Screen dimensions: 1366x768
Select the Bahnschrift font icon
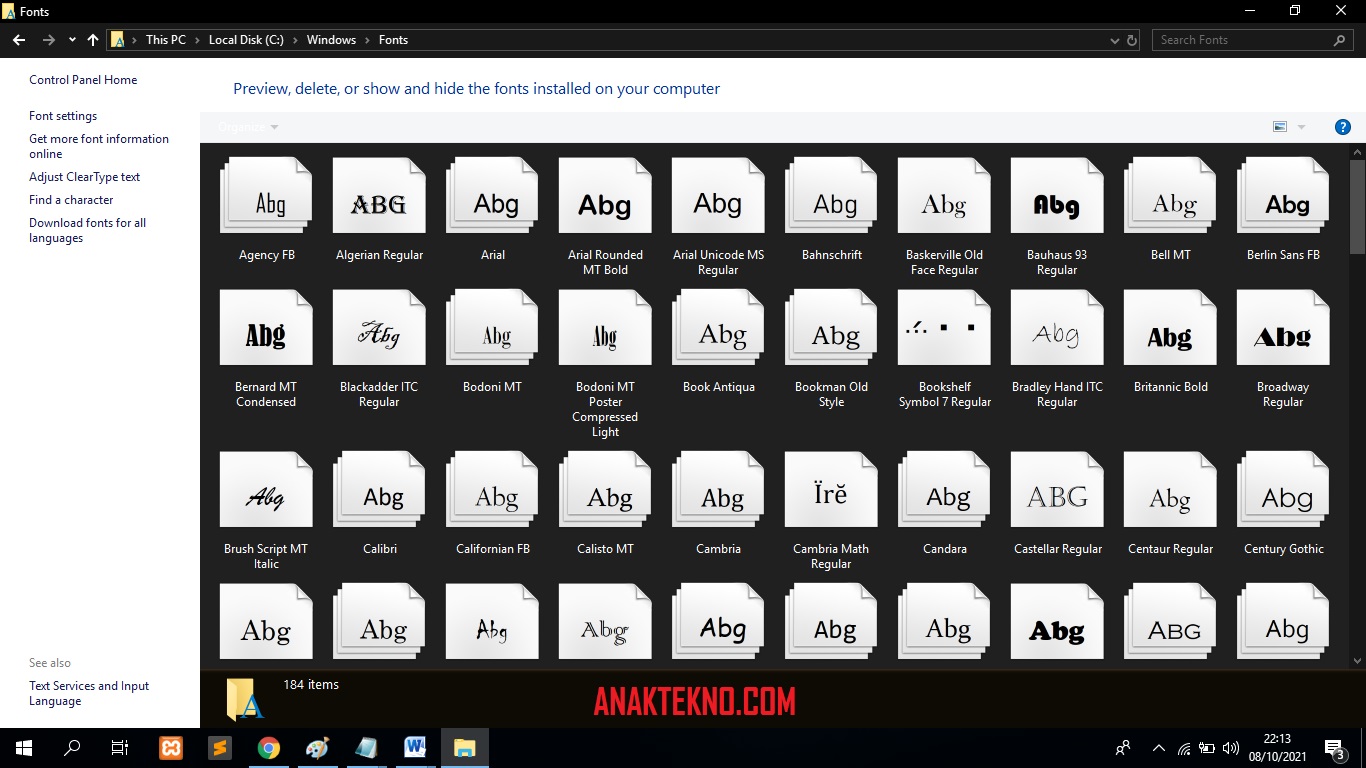click(831, 196)
